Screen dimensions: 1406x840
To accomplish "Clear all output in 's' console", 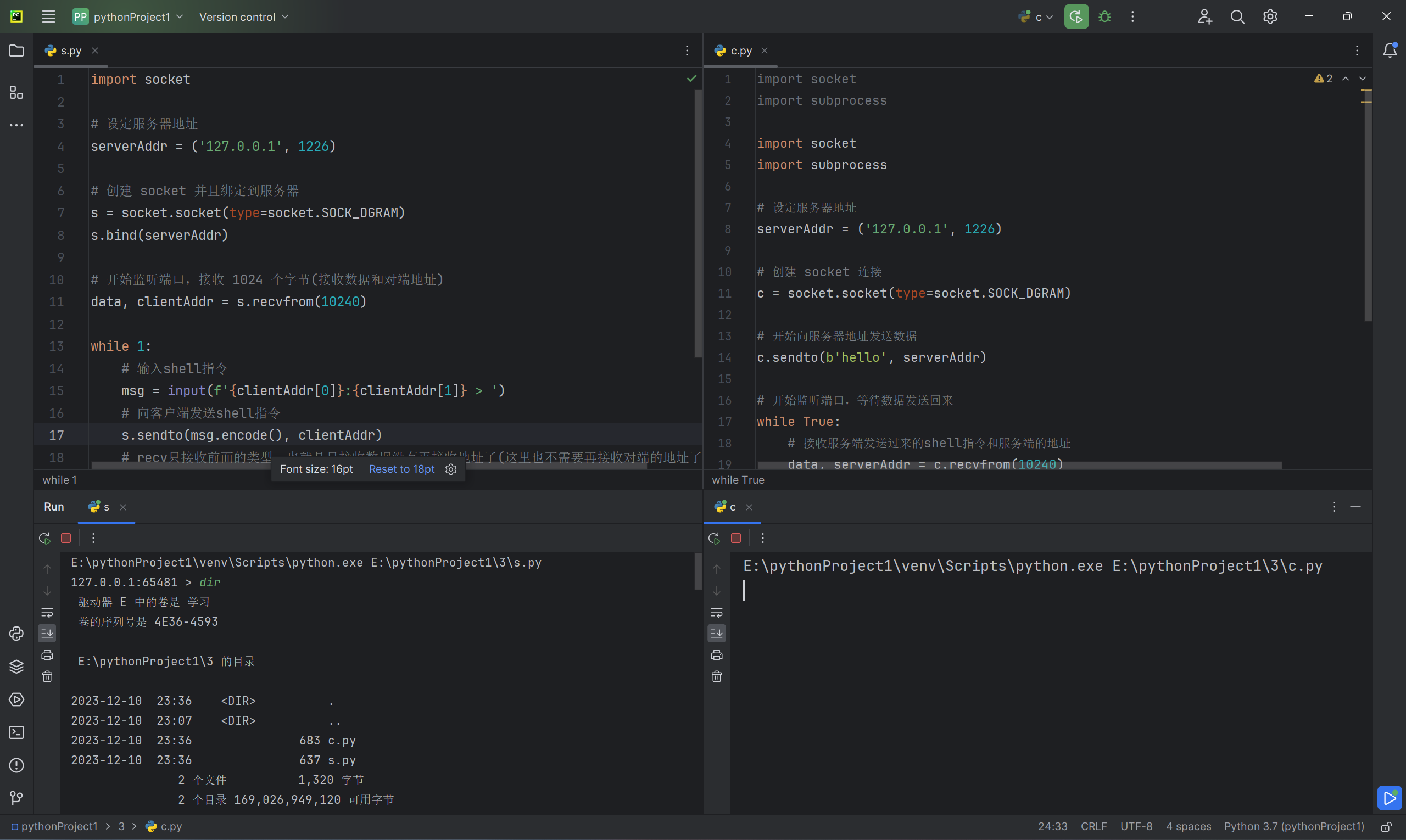I will 47,676.
